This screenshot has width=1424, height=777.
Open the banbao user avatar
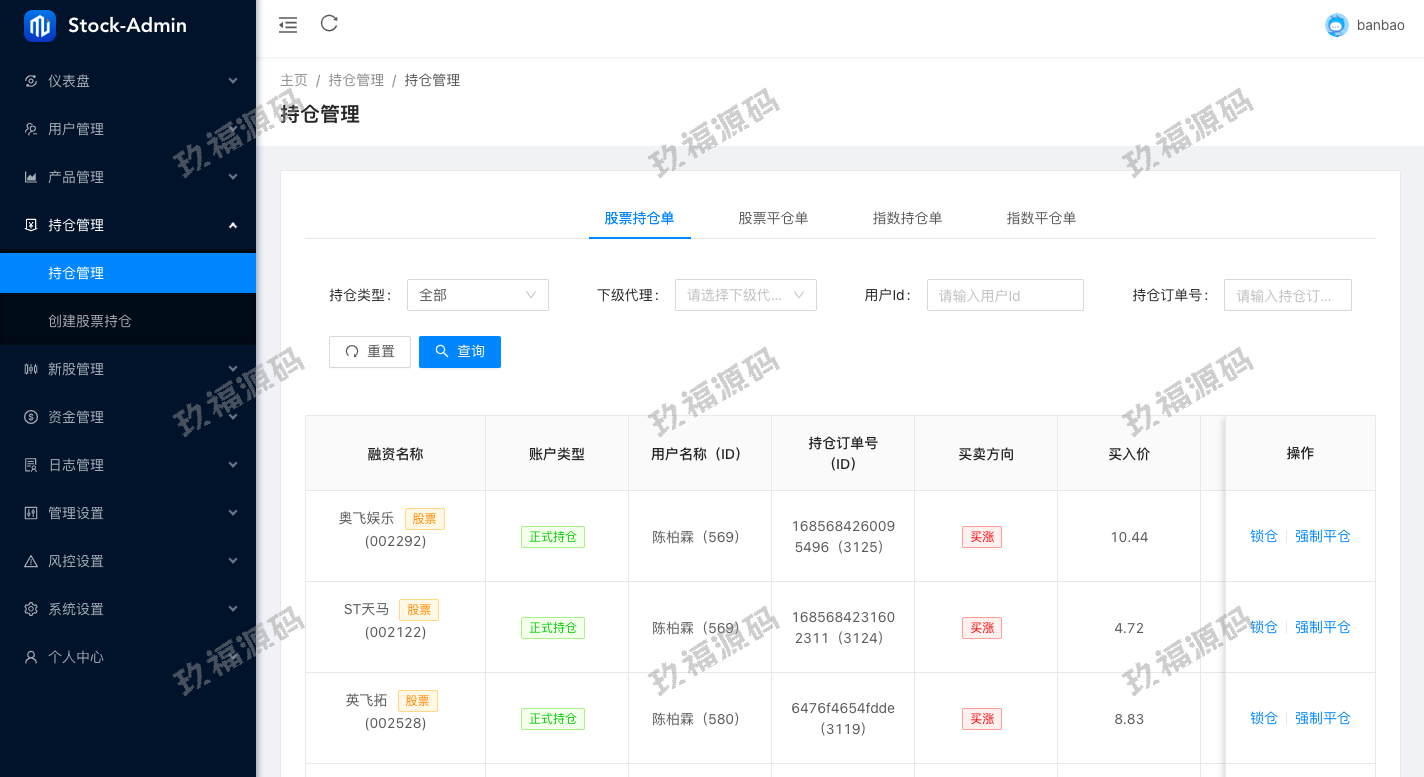click(1336, 26)
